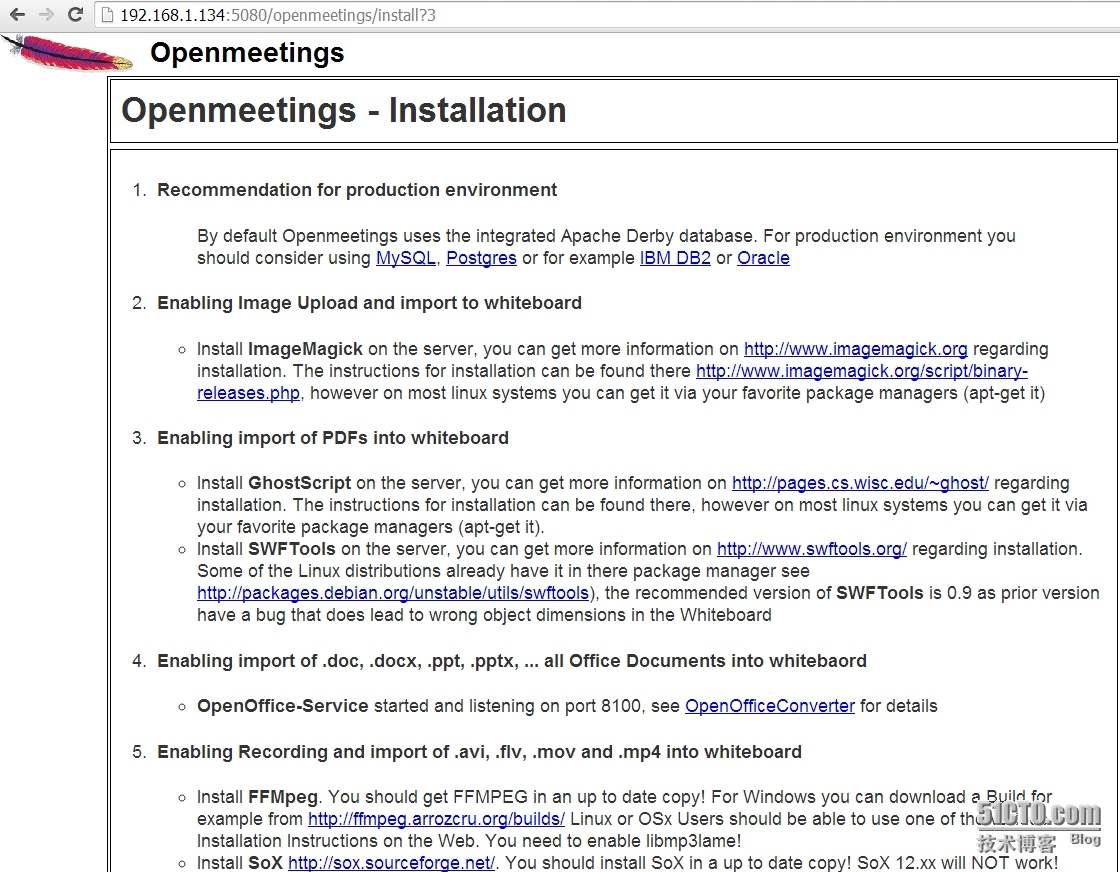Open the OpenOfficeConverter link
Image resolution: width=1120 pixels, height=872 pixels.
coord(769,706)
